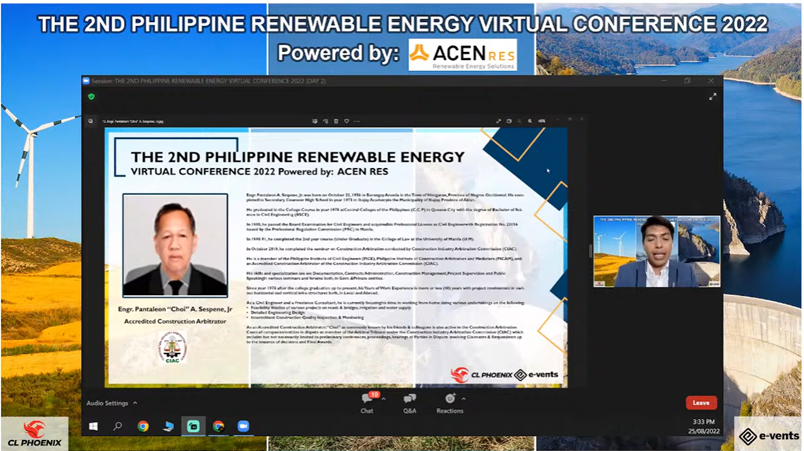Click the edit image icon in photo viewer
The image size is (804, 451).
[315, 121]
